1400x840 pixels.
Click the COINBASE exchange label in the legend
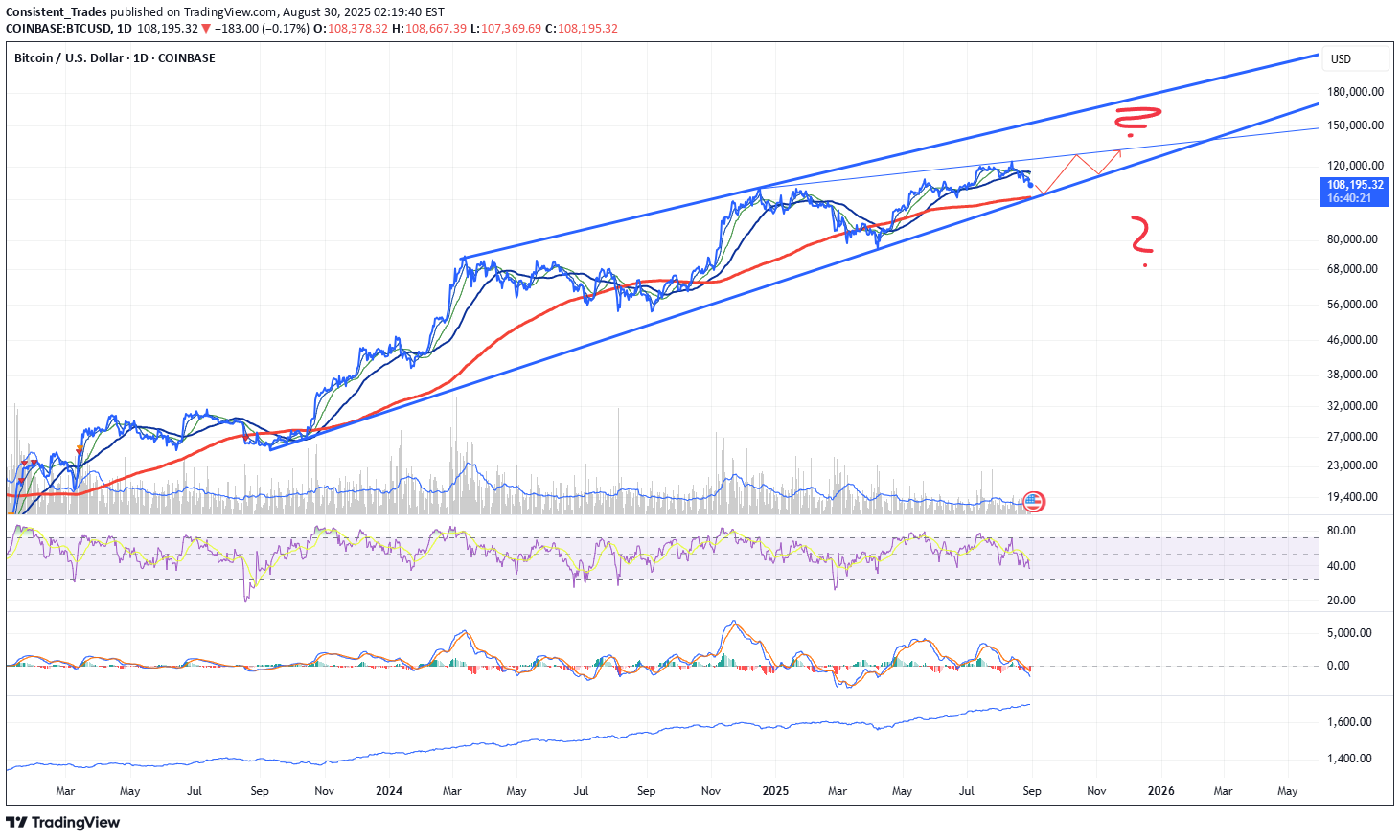point(186,57)
